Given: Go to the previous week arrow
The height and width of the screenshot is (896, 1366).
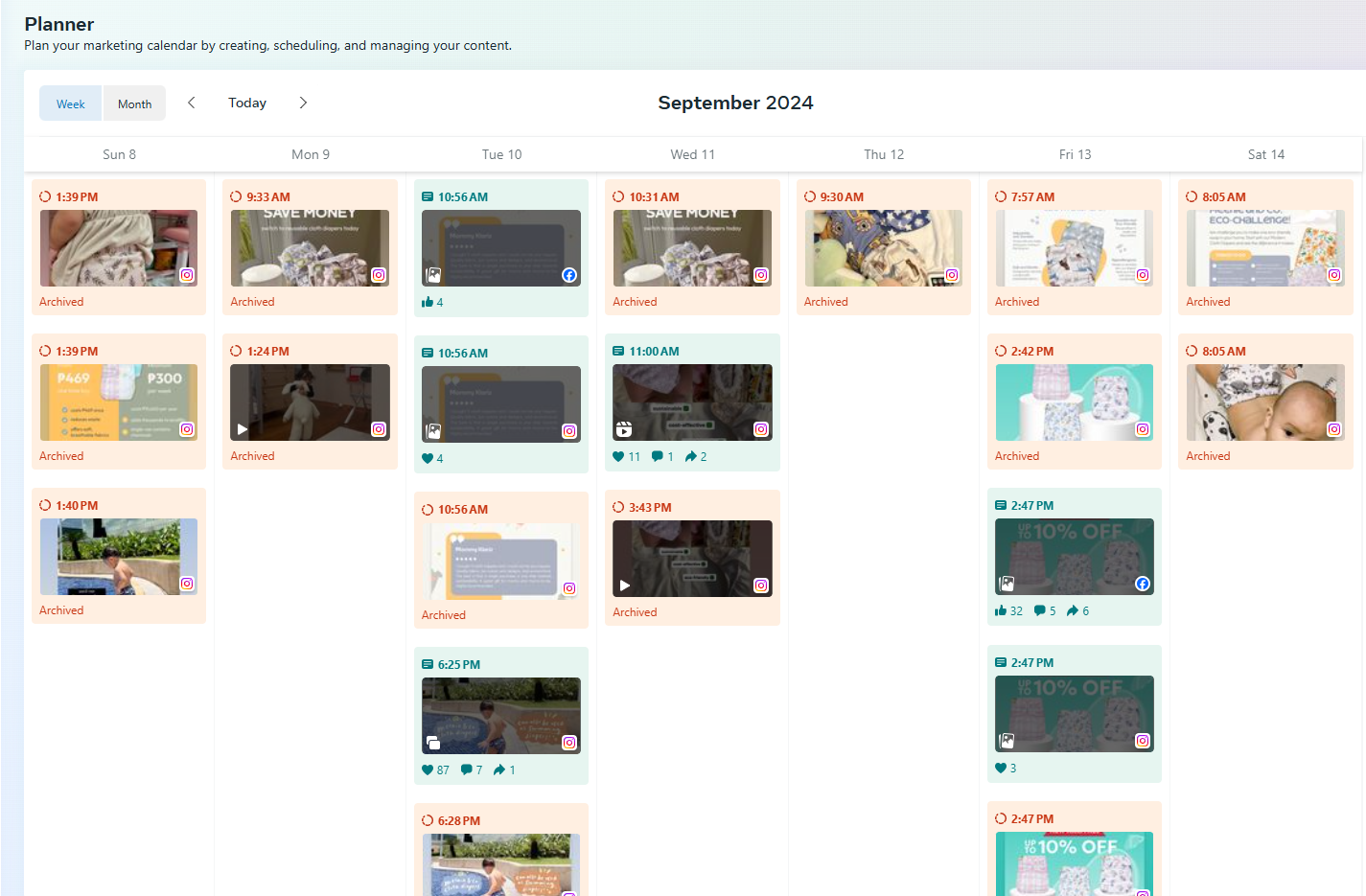Looking at the screenshot, I should click(192, 103).
